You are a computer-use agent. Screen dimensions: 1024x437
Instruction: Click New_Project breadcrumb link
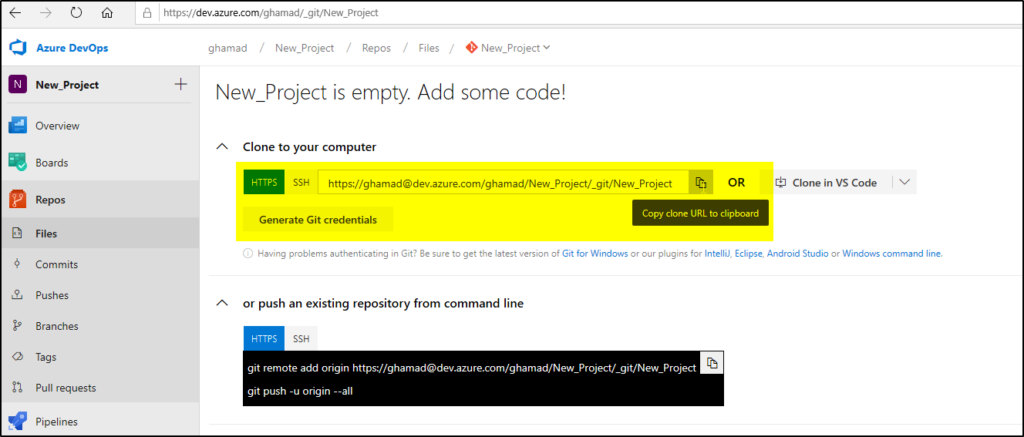[x=304, y=48]
